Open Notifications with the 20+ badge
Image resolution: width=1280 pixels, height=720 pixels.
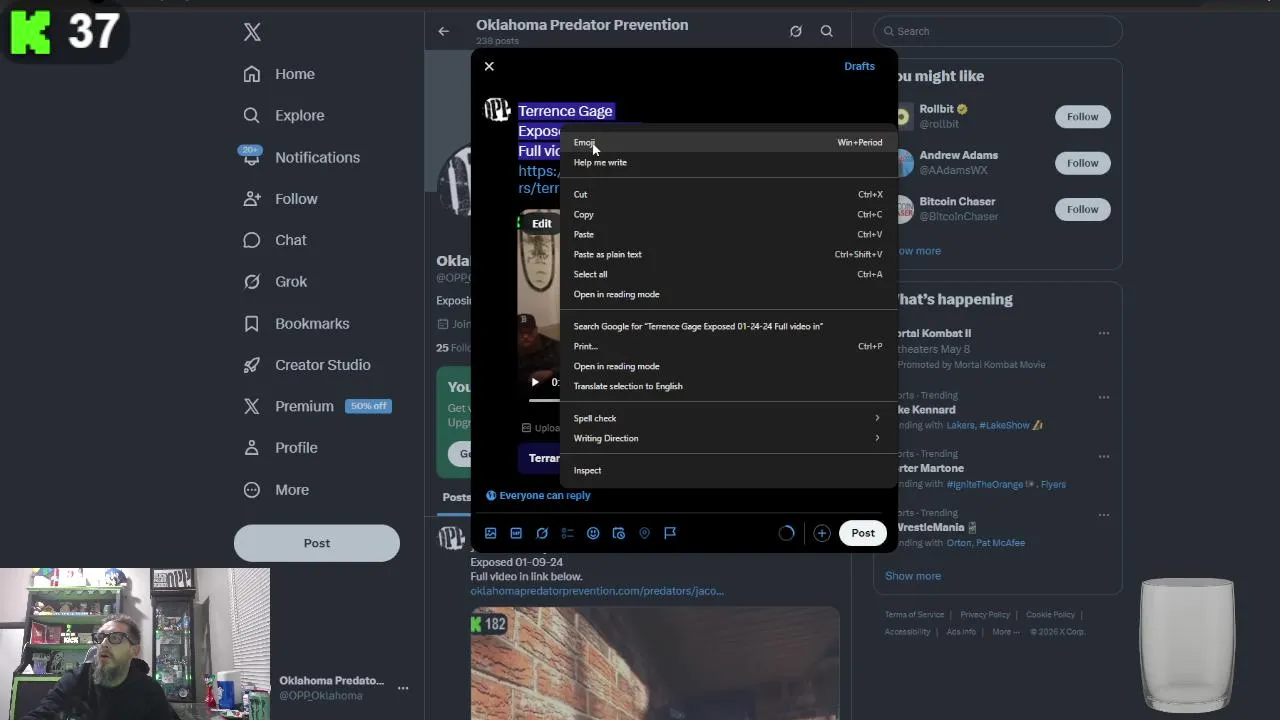(301, 157)
